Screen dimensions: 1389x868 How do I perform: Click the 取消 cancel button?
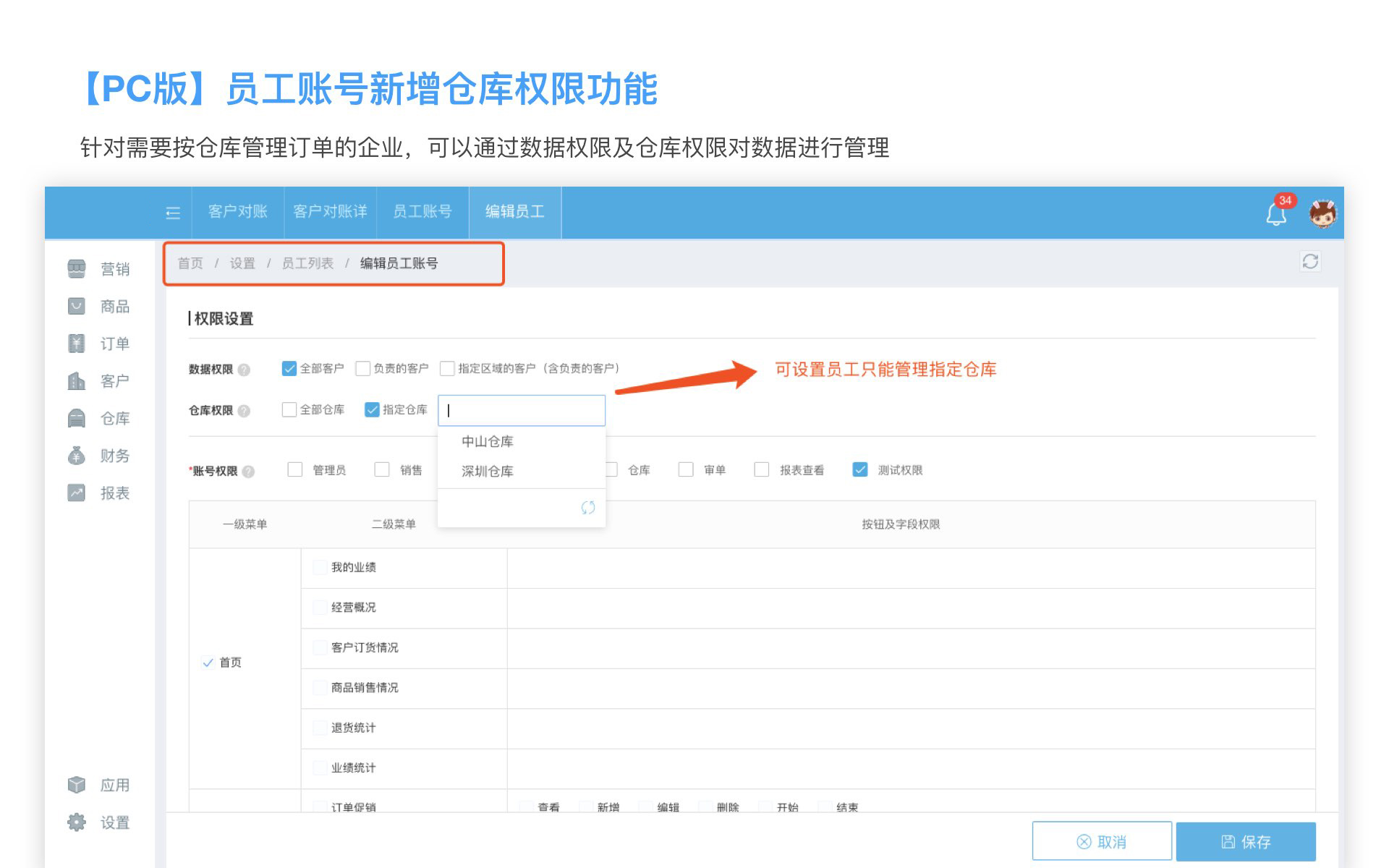(x=1102, y=841)
